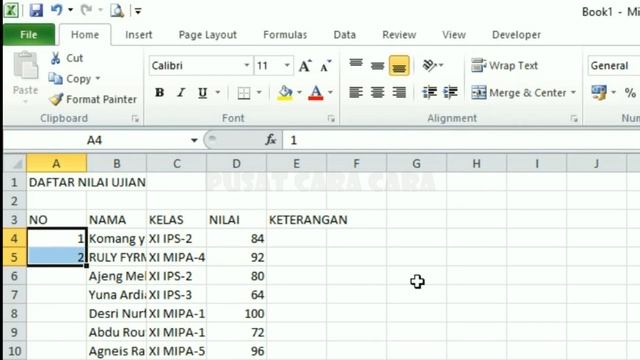Switch to the Insert tab
The height and width of the screenshot is (360, 640).
point(139,35)
